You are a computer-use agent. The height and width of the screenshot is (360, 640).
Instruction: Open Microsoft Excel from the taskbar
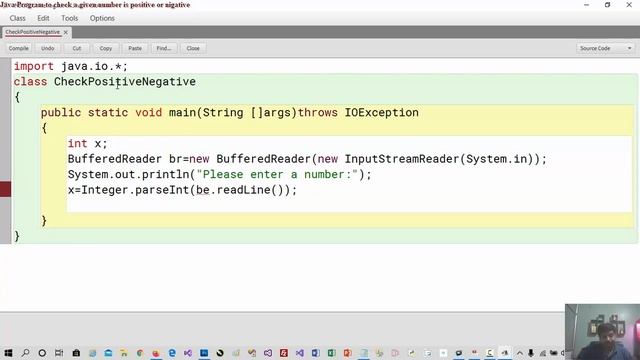(x=331, y=353)
